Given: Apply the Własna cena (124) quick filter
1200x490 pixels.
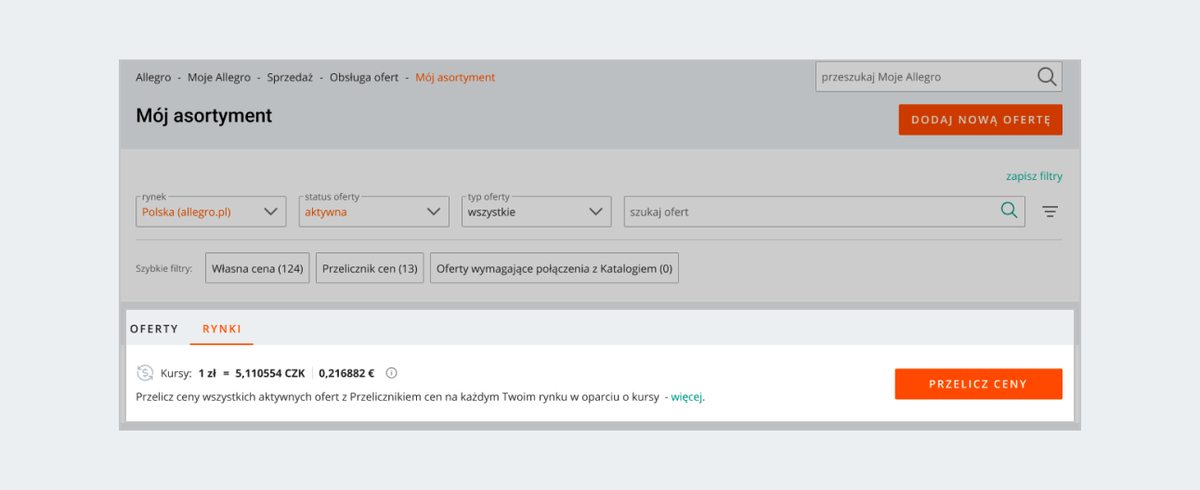Looking at the screenshot, I should 258,268.
